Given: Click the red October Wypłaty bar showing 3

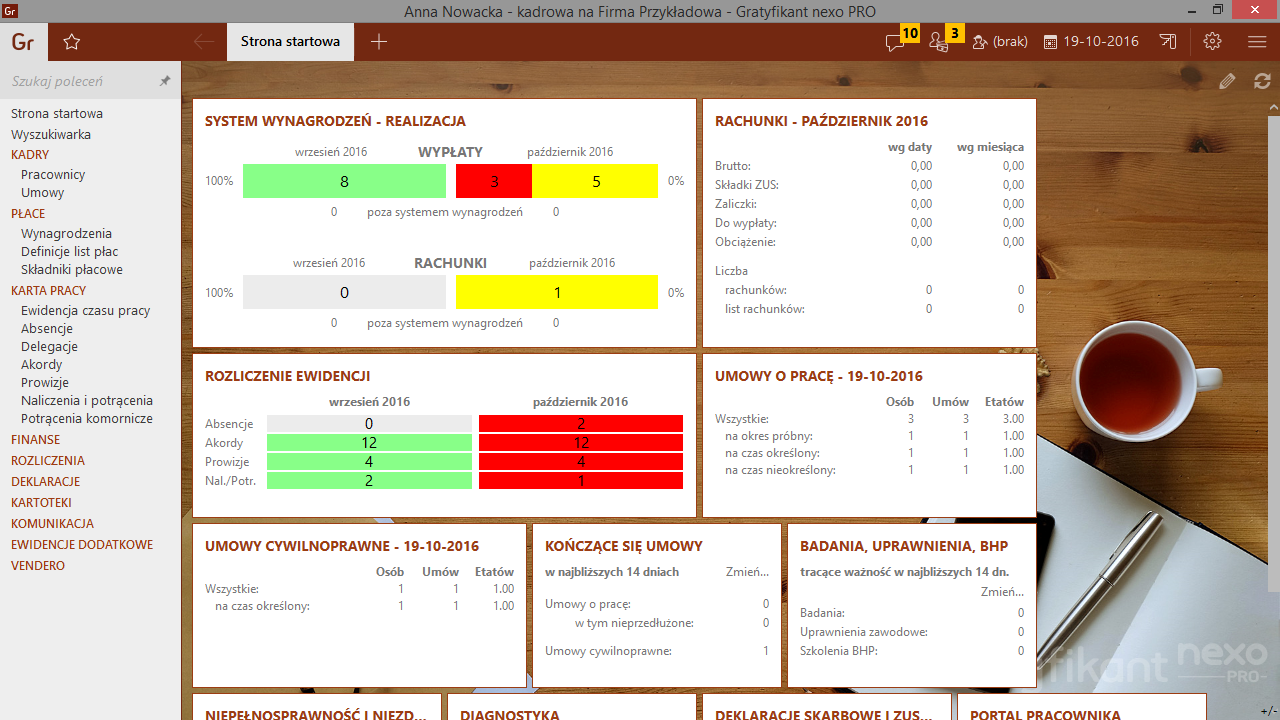Looking at the screenshot, I should pyautogui.click(x=494, y=181).
